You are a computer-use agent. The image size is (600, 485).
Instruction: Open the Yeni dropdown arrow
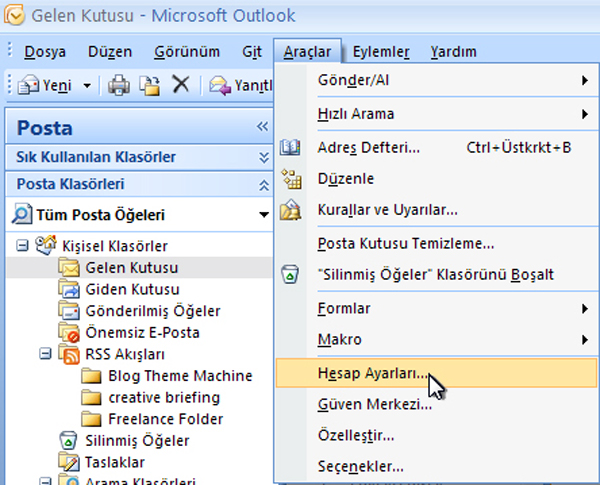click(x=87, y=85)
